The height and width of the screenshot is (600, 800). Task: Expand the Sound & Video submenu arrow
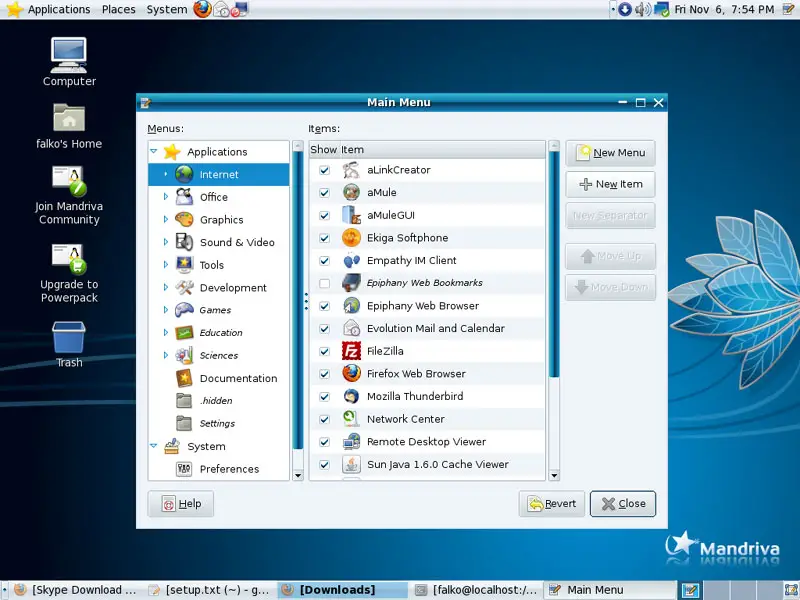pos(166,242)
